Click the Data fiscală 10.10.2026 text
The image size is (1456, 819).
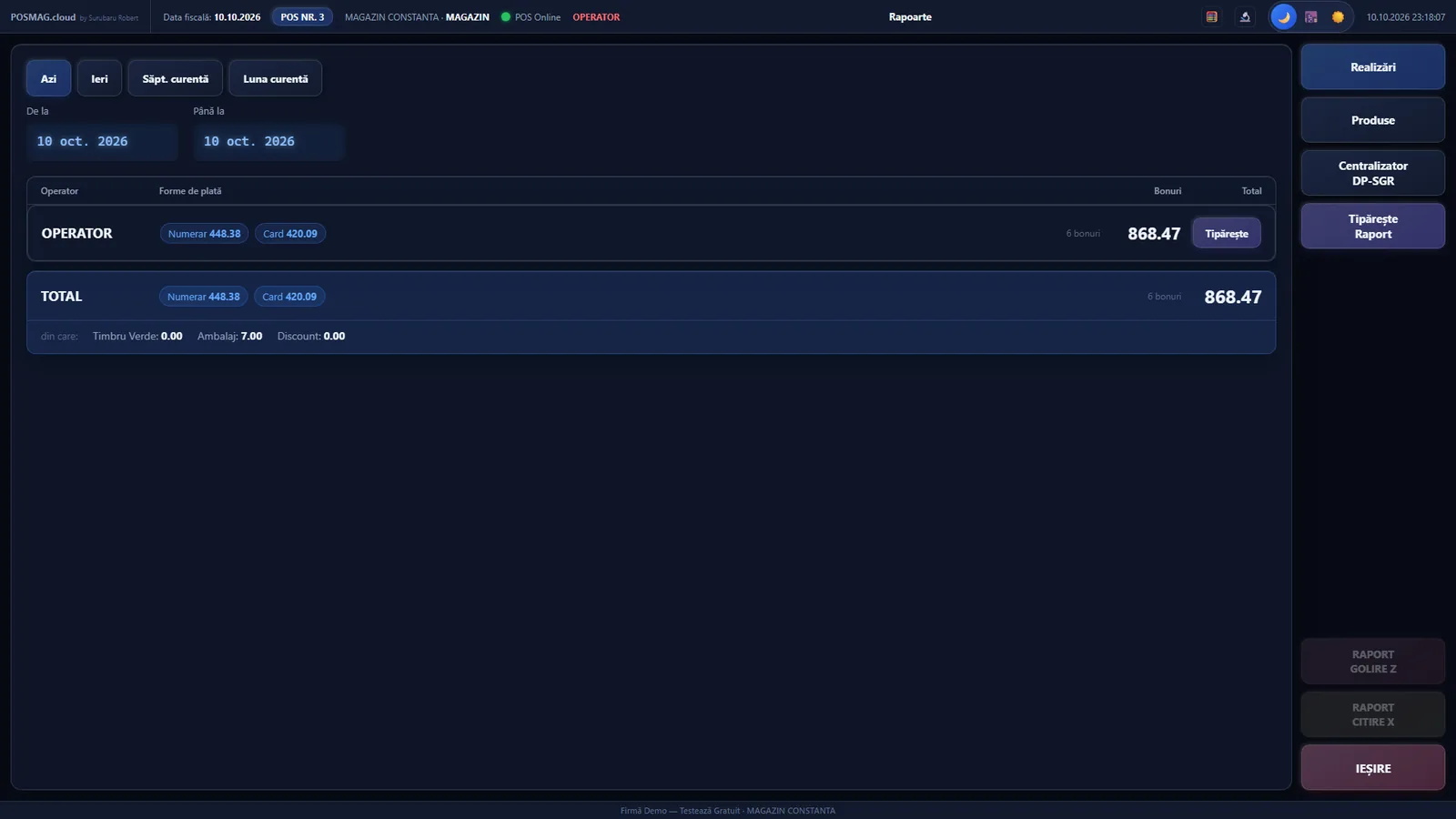(212, 17)
